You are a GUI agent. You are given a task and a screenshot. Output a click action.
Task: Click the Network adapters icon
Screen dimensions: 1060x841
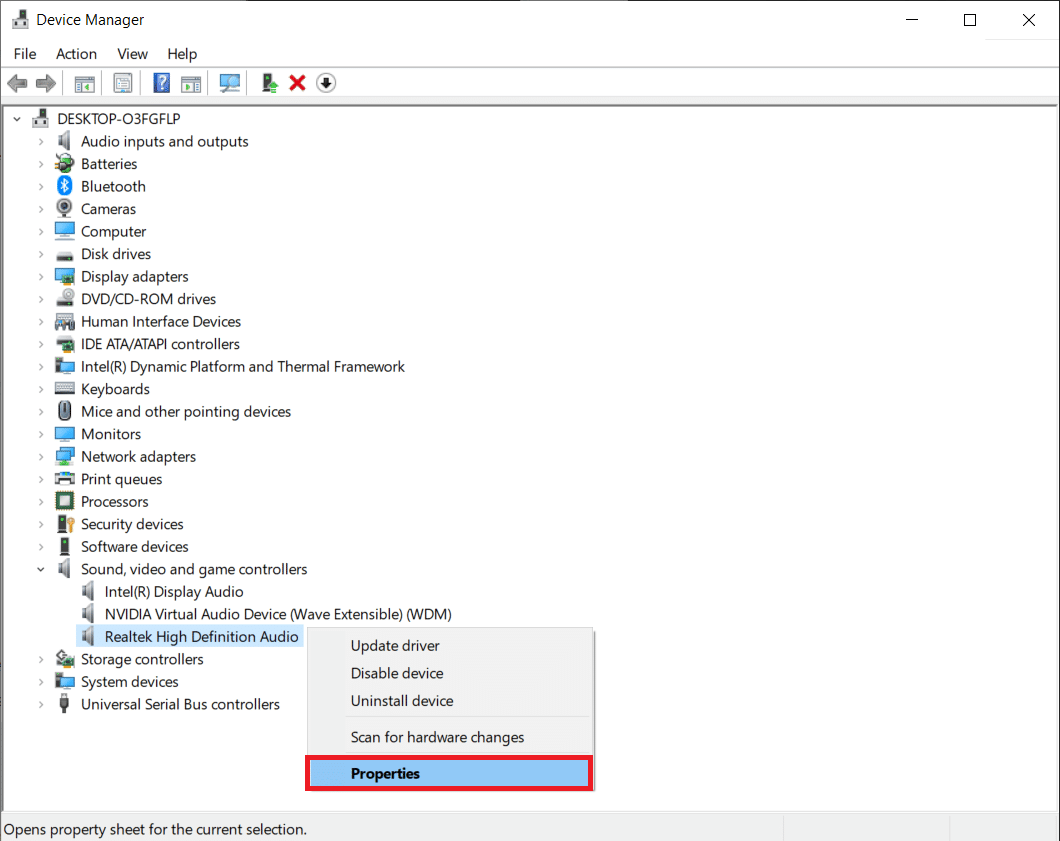pyautogui.click(x=65, y=456)
